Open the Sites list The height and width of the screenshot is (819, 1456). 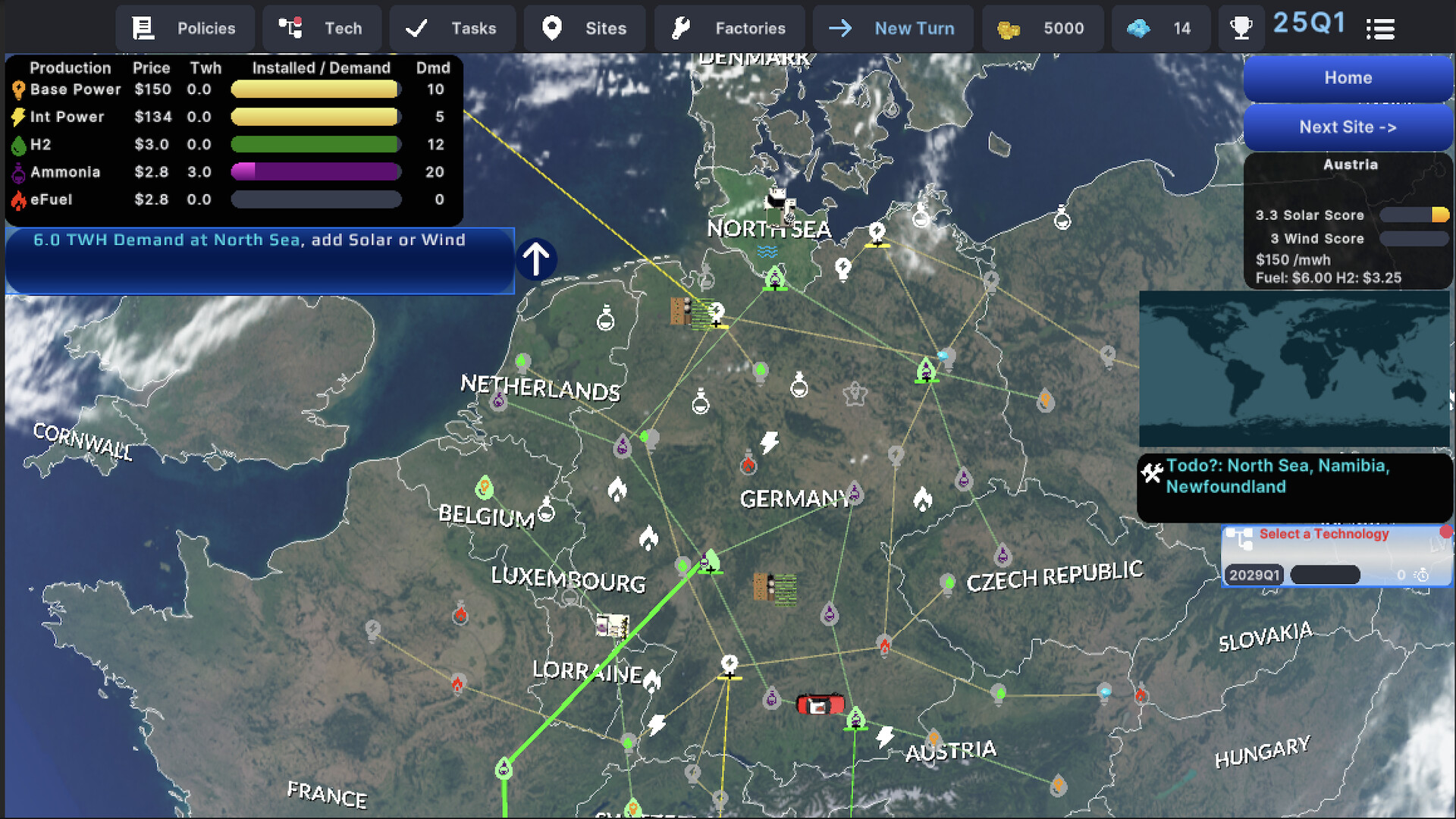point(584,28)
